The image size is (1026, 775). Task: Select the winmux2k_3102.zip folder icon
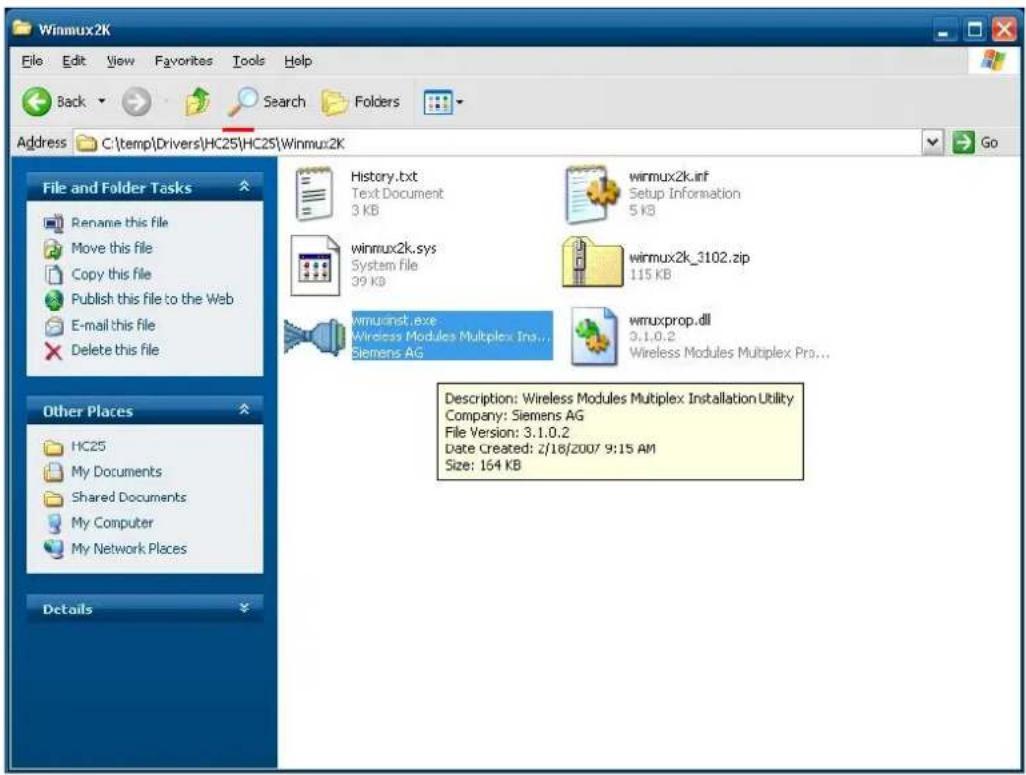click(x=593, y=262)
